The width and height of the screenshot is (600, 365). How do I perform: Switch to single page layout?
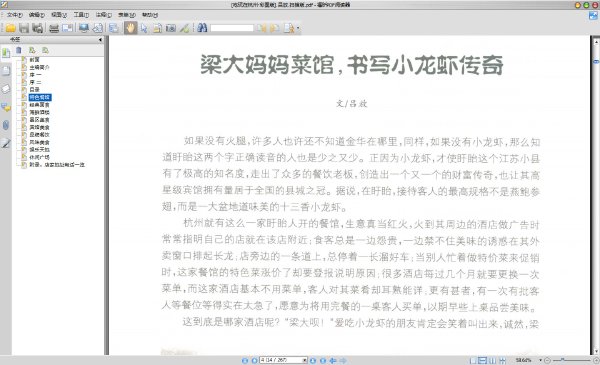pos(473,360)
